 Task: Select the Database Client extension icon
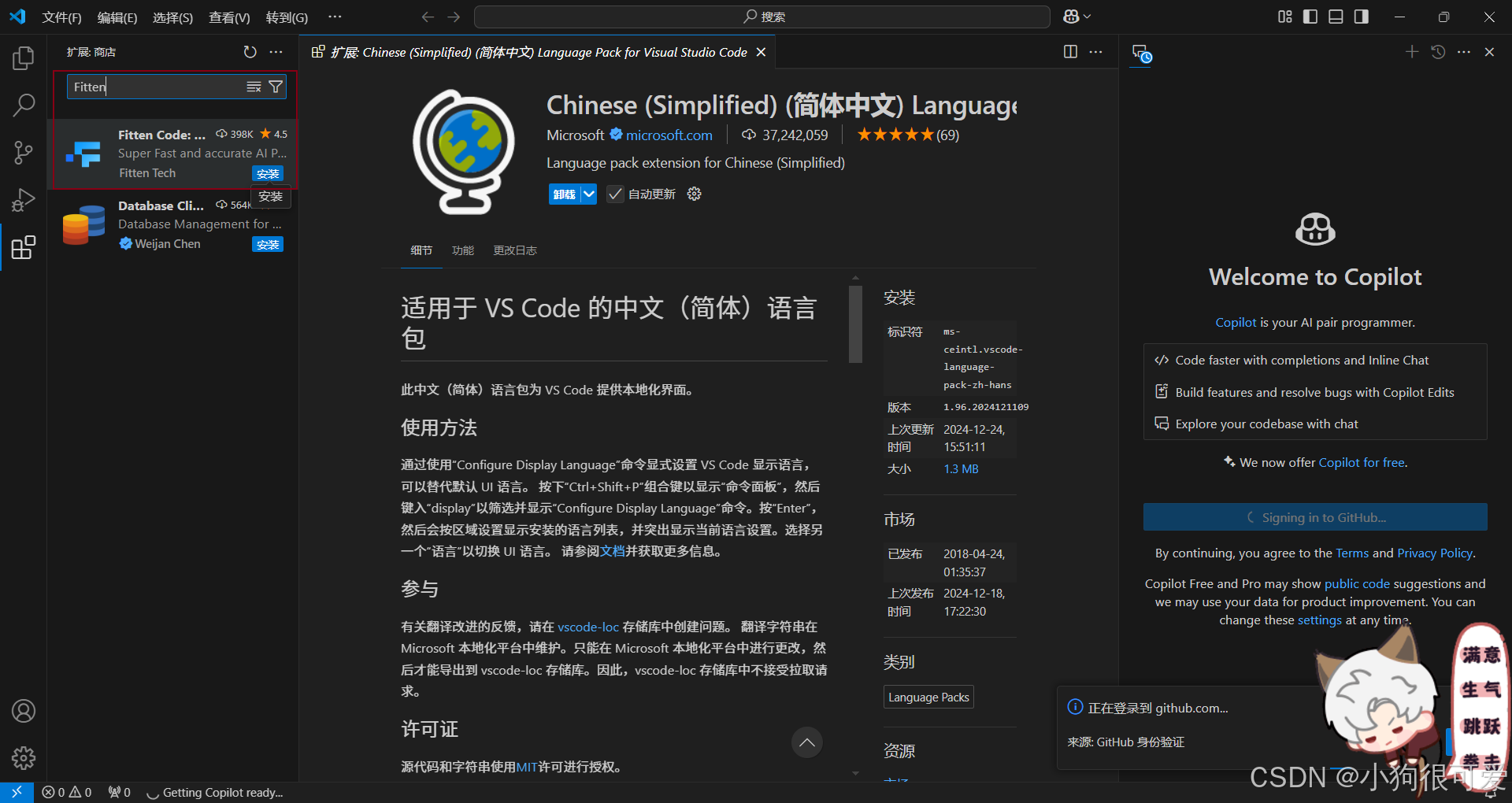(x=83, y=225)
